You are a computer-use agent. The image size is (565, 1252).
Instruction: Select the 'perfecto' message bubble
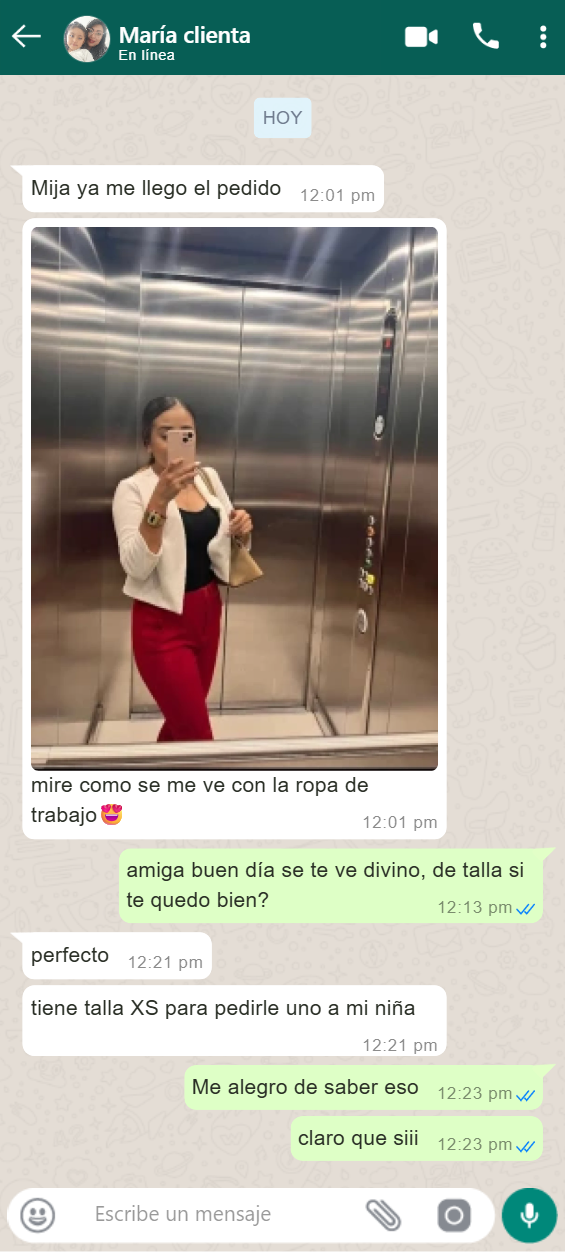pos(117,956)
